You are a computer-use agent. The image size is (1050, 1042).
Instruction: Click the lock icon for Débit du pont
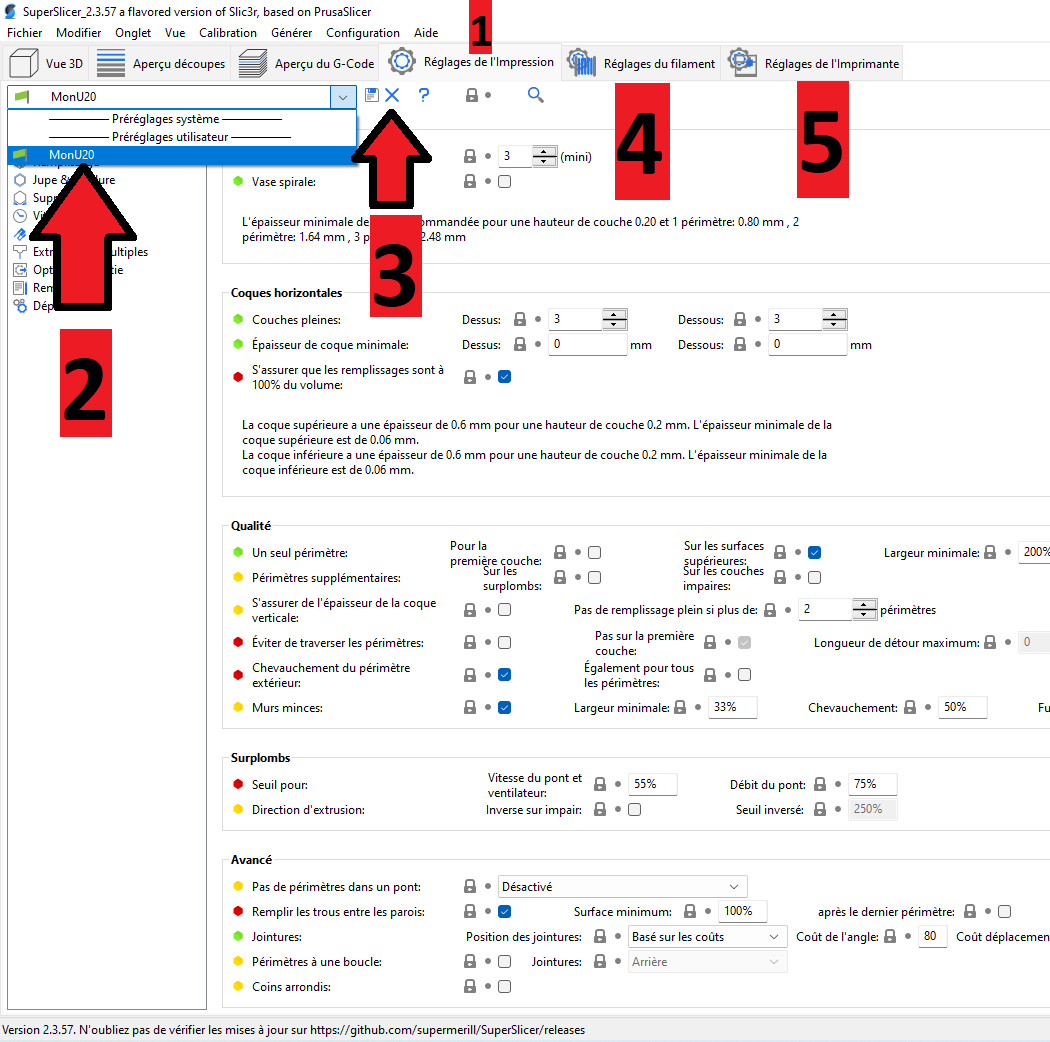click(x=820, y=784)
